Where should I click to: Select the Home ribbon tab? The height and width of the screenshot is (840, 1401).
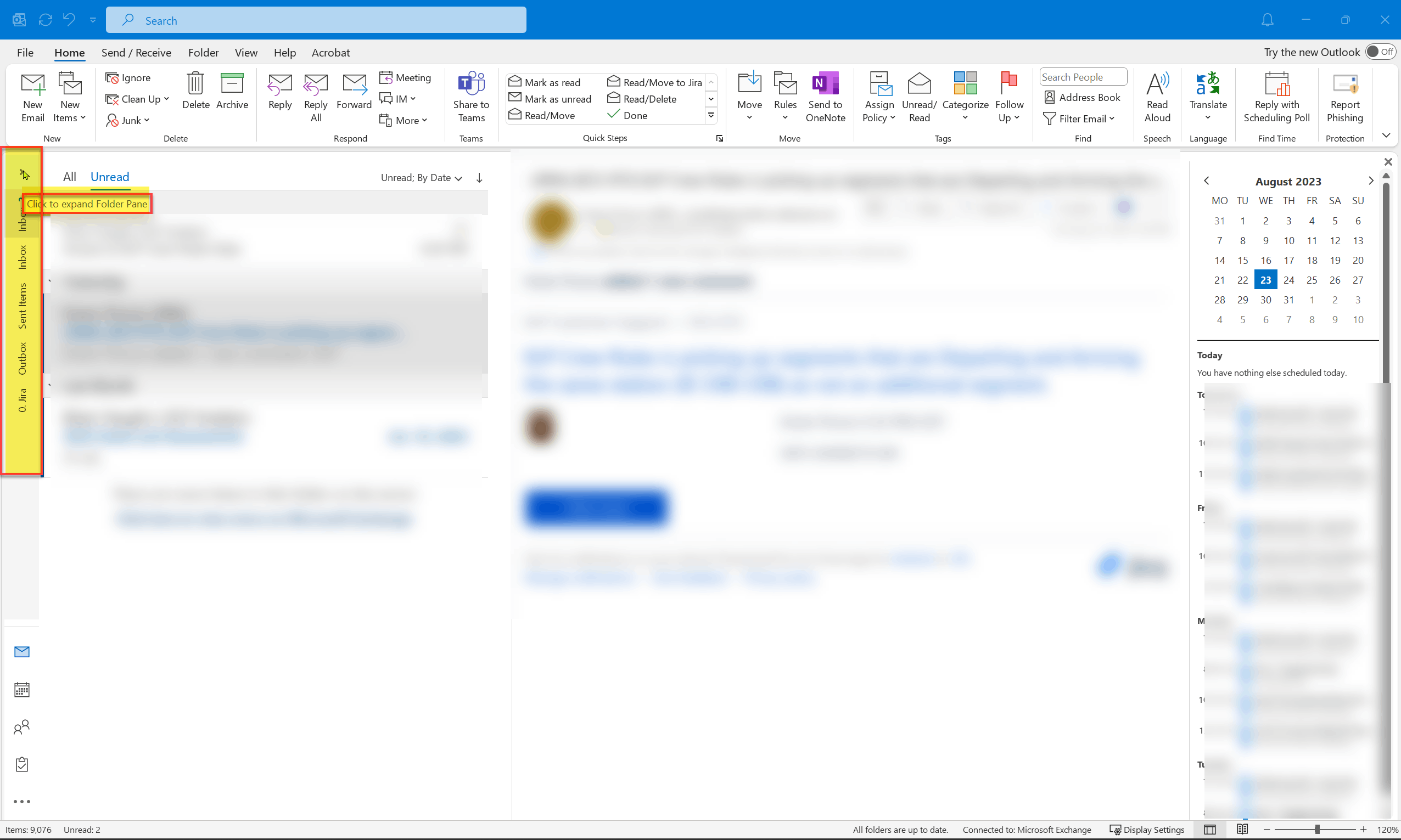(x=69, y=52)
